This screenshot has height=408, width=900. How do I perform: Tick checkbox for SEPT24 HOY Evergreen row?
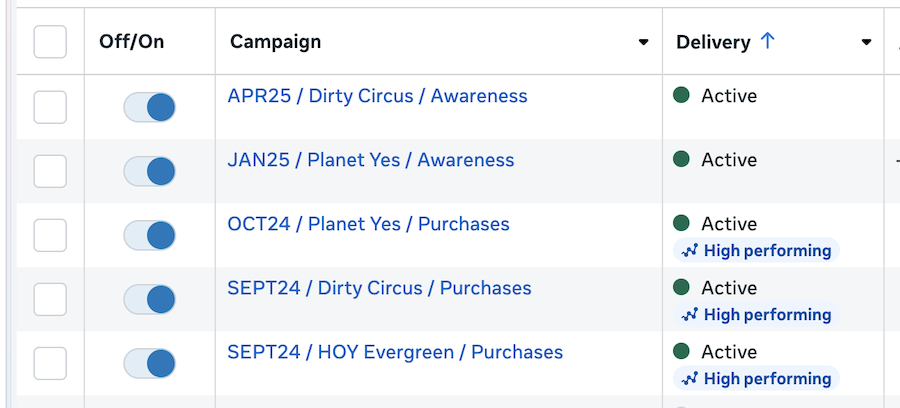50,363
